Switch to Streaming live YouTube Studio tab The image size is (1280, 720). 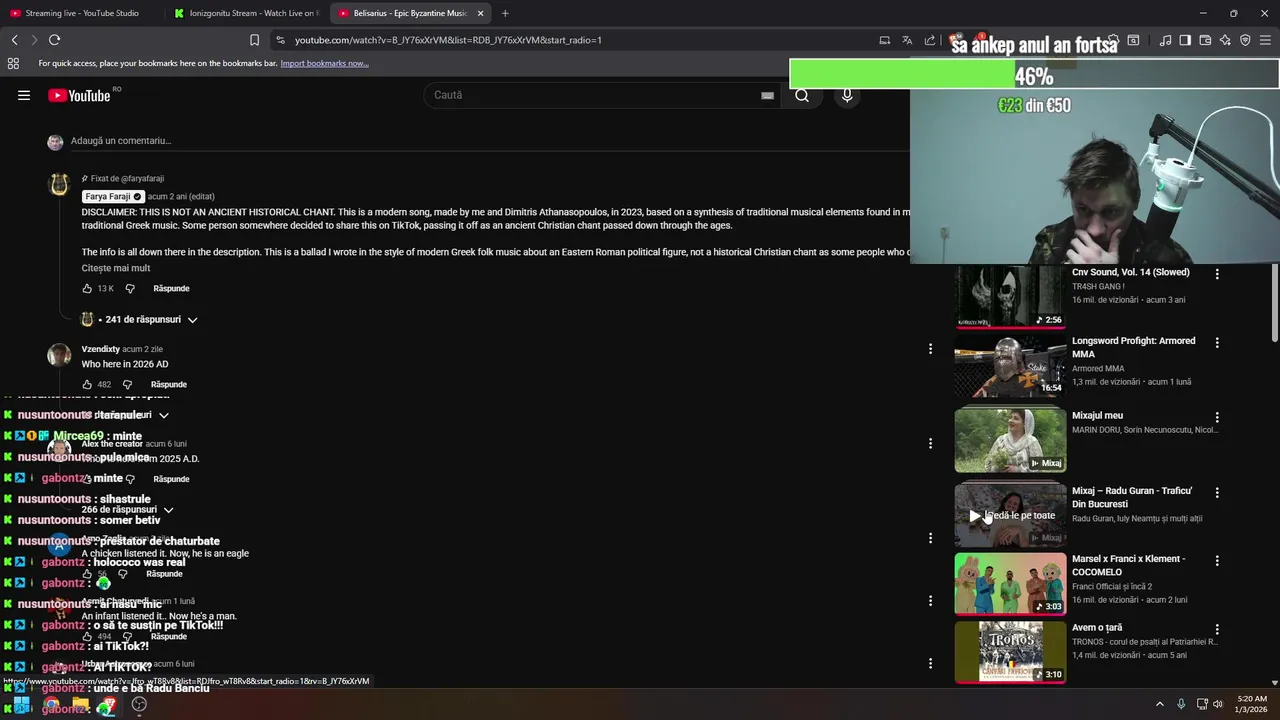(x=82, y=13)
